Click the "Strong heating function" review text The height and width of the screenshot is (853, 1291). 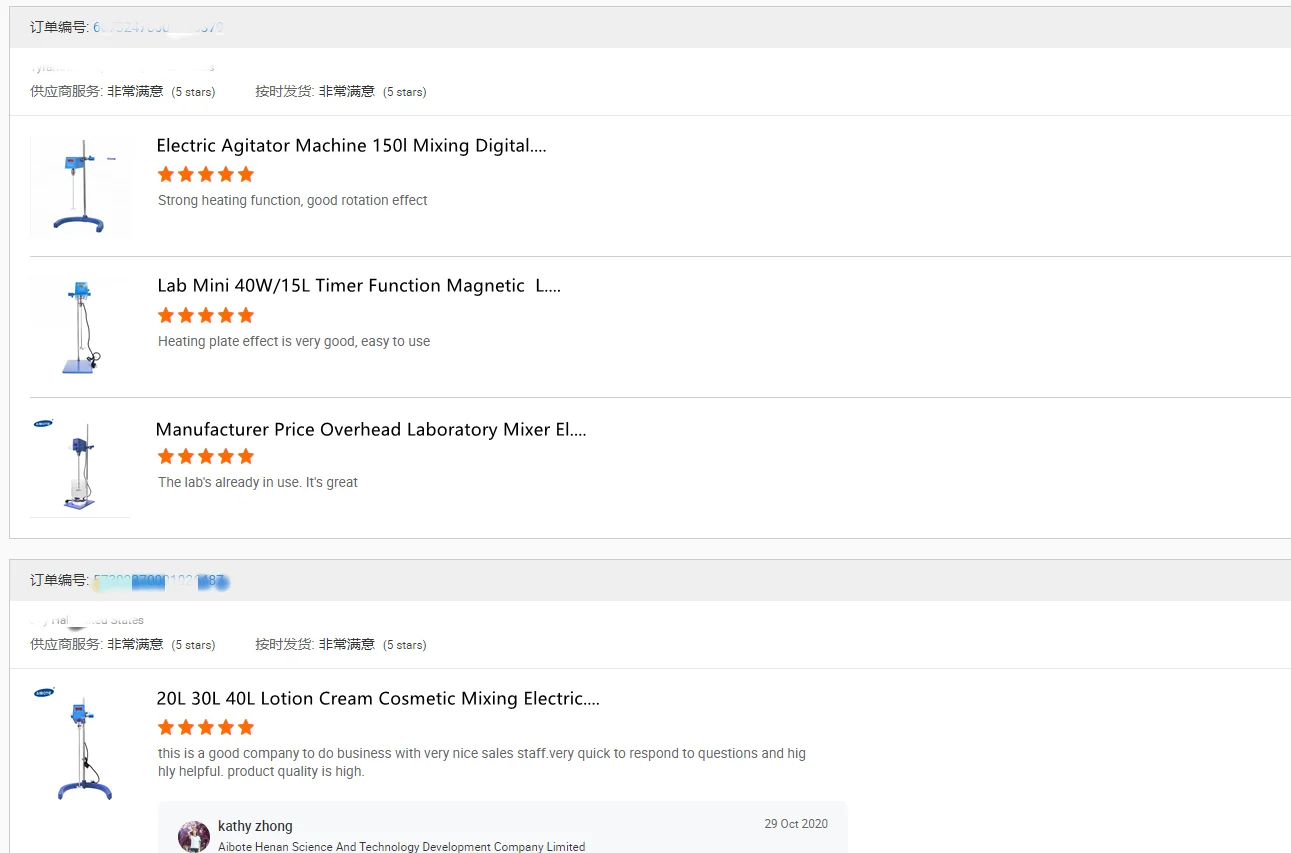tap(292, 201)
